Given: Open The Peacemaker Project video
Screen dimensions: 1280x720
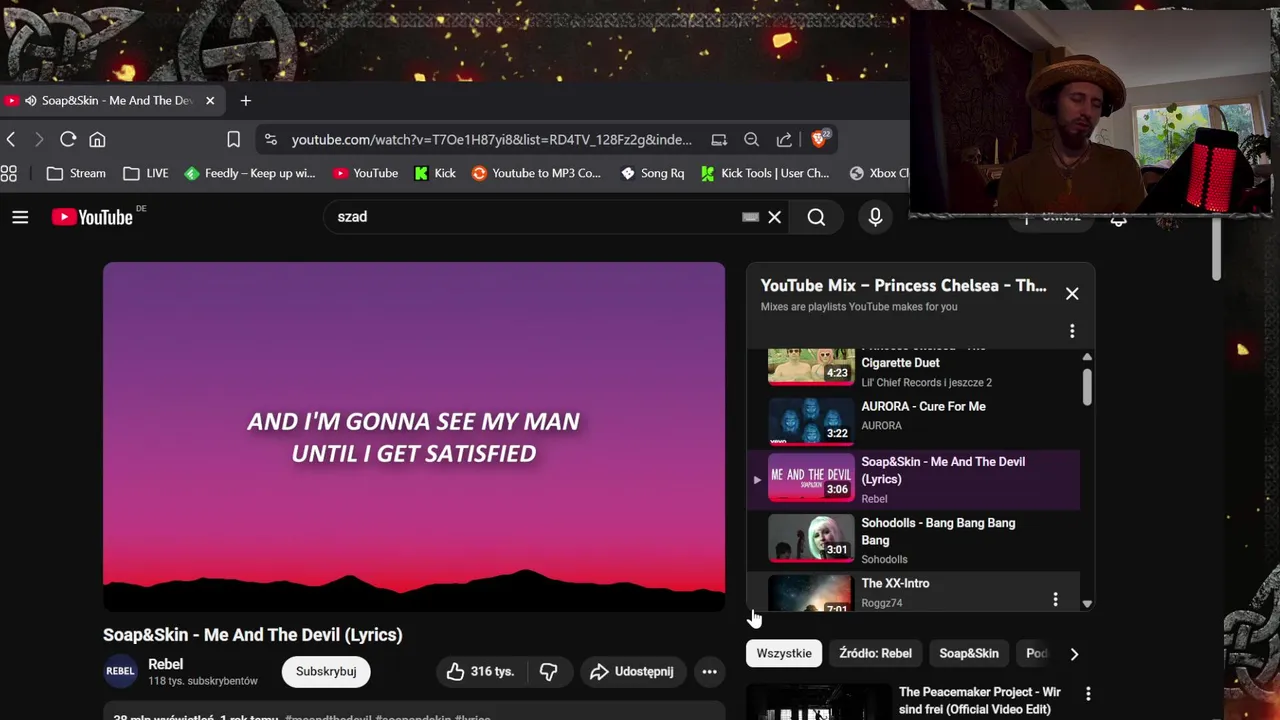Looking at the screenshot, I should 979,700.
